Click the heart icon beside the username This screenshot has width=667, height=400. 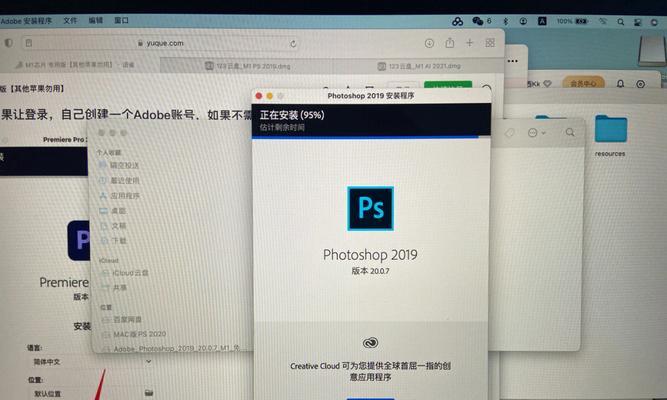547,84
